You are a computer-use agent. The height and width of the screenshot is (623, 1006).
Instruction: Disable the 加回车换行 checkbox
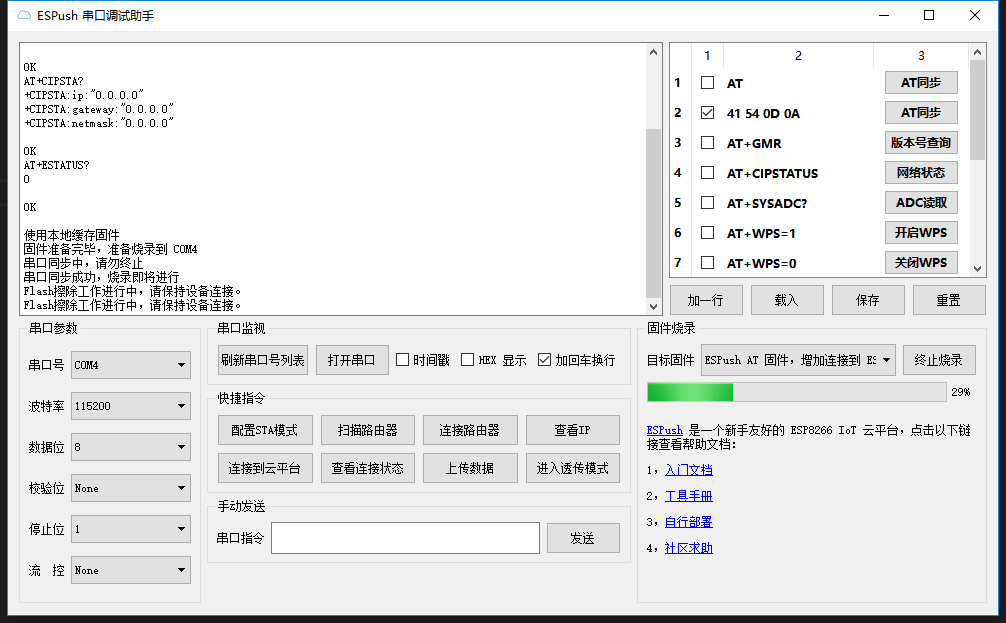545,360
